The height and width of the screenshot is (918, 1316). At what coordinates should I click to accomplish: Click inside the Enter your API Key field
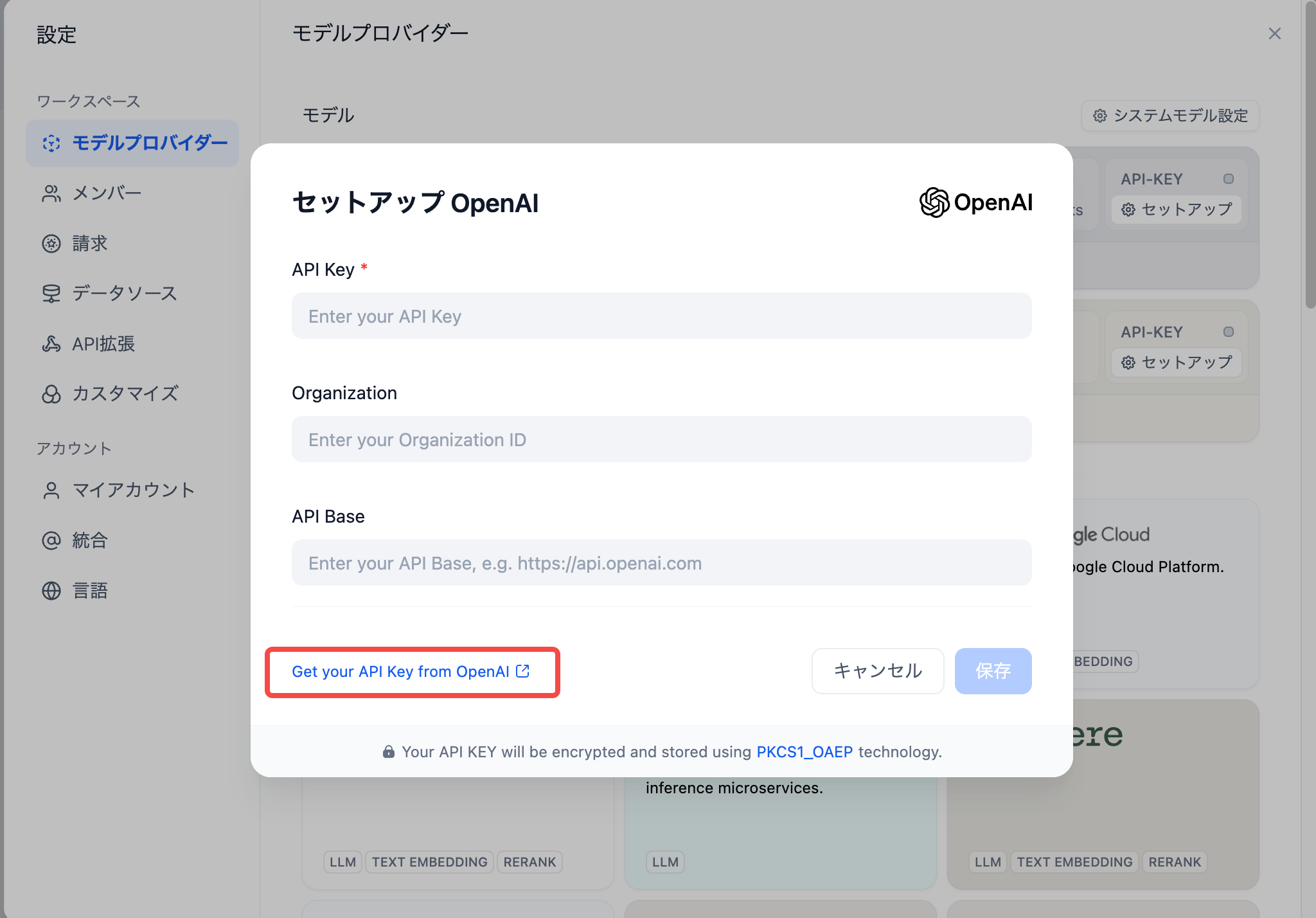click(661, 316)
